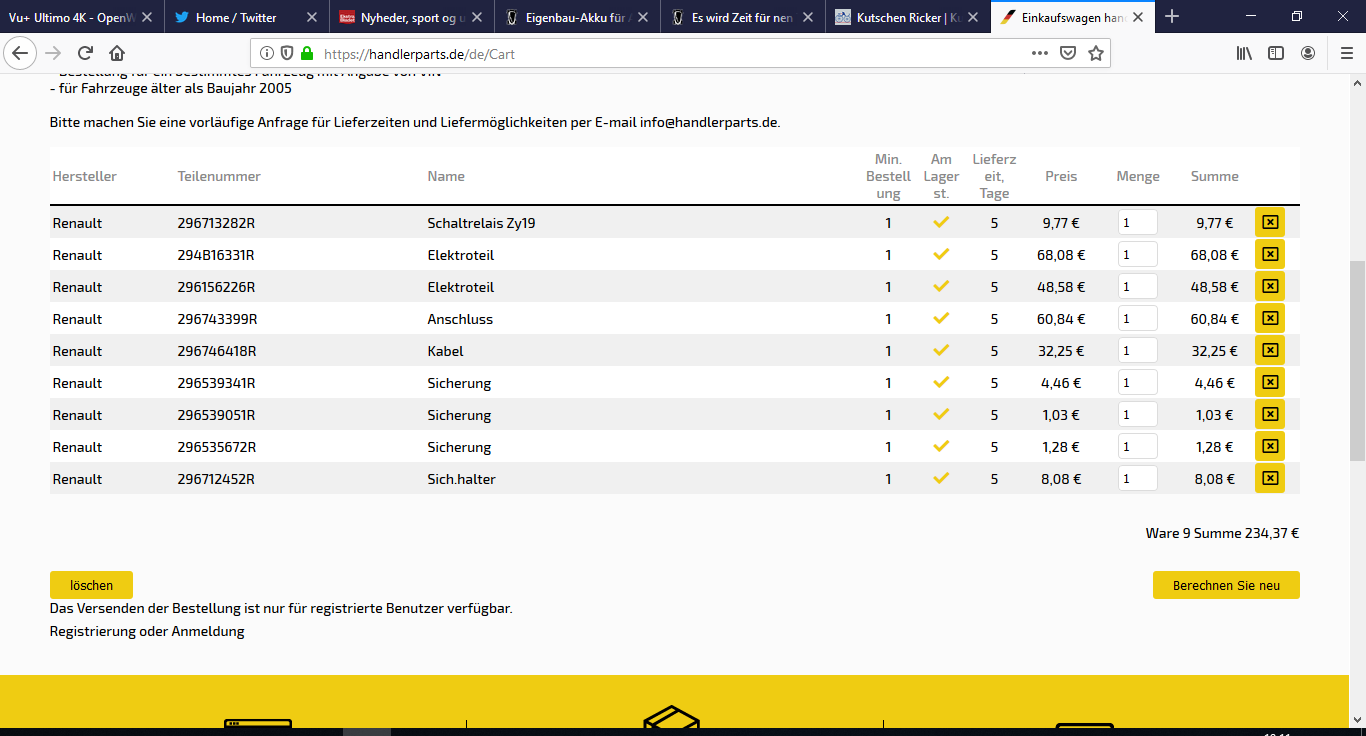The width and height of the screenshot is (1366, 736).
Task: Remove Sicherung 296539051R from cart
Action: click(1270, 414)
